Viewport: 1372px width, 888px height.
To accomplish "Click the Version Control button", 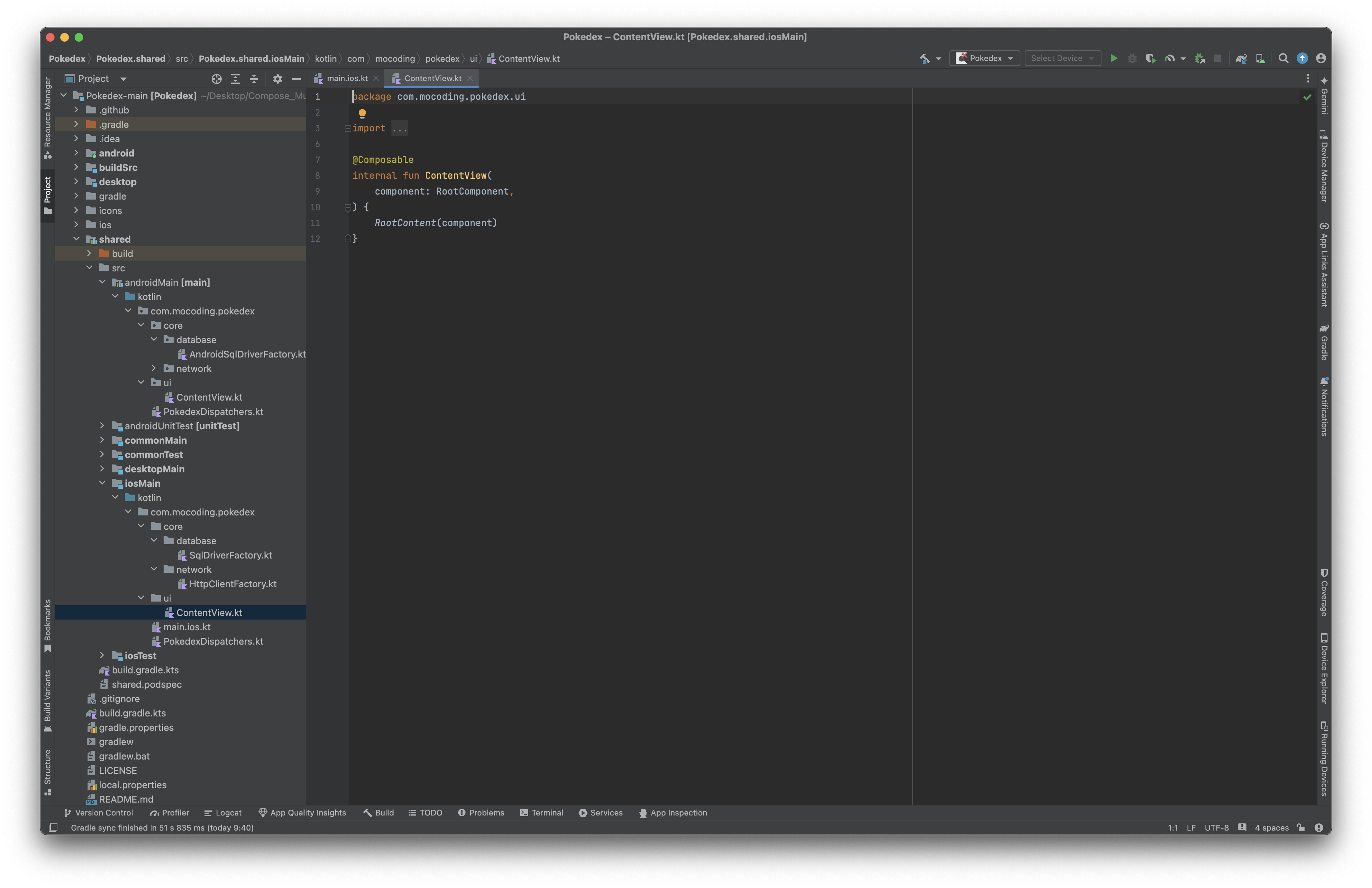I will [99, 813].
